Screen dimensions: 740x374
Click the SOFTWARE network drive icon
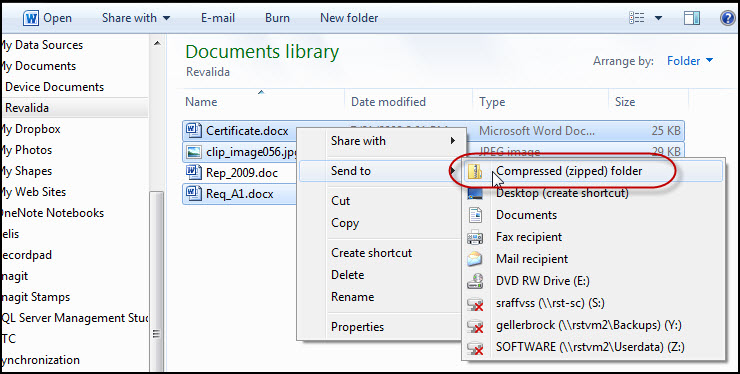(x=475, y=347)
